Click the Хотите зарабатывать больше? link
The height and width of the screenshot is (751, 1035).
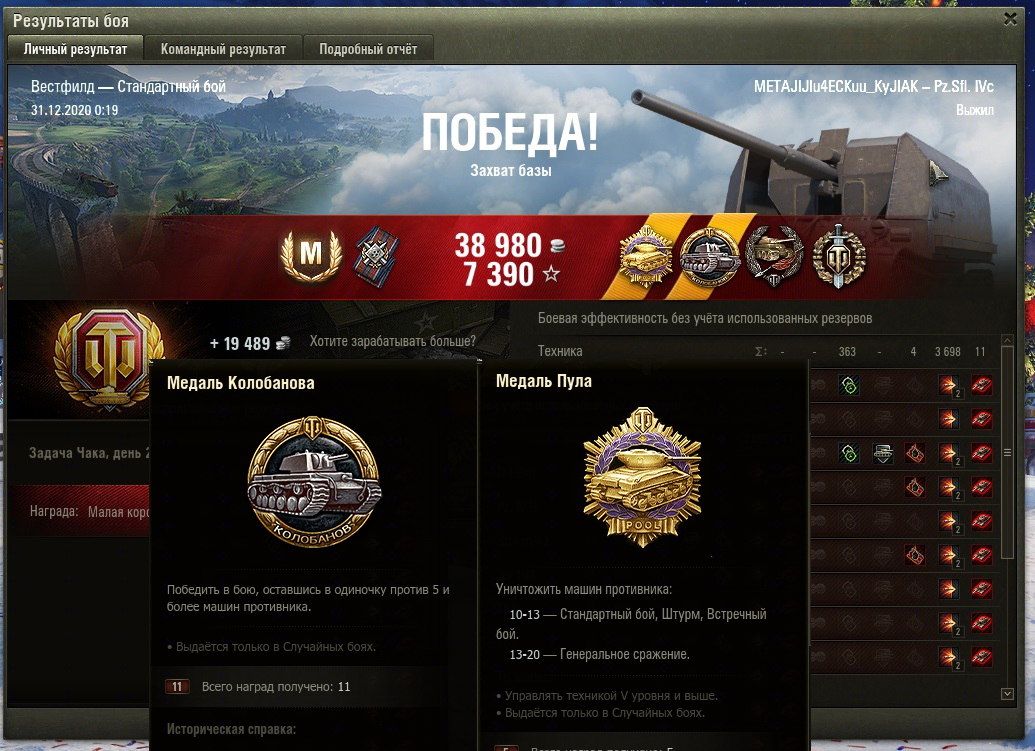click(393, 341)
